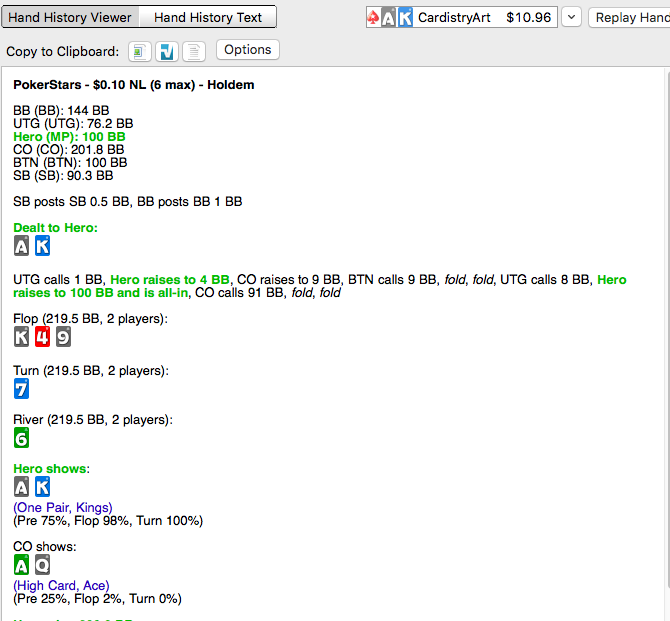The width and height of the screenshot is (670, 621).
Task: Click the 'SB posts SB 0.5 BB' blinds line
Action: point(128,202)
